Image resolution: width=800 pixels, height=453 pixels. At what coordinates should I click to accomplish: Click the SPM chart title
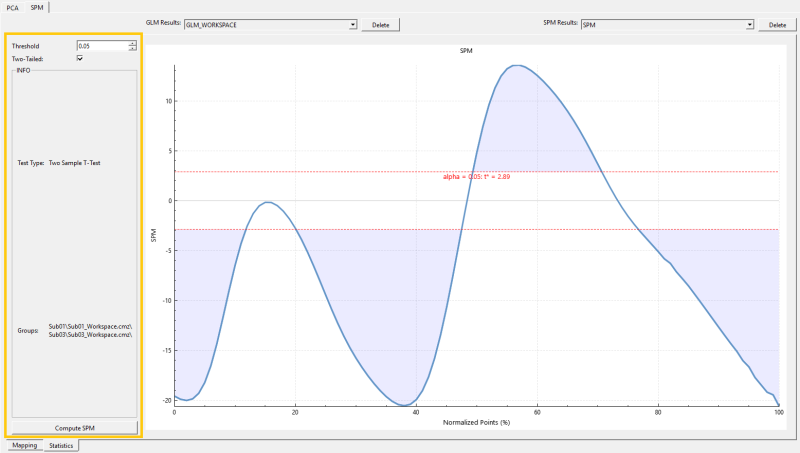(x=466, y=51)
